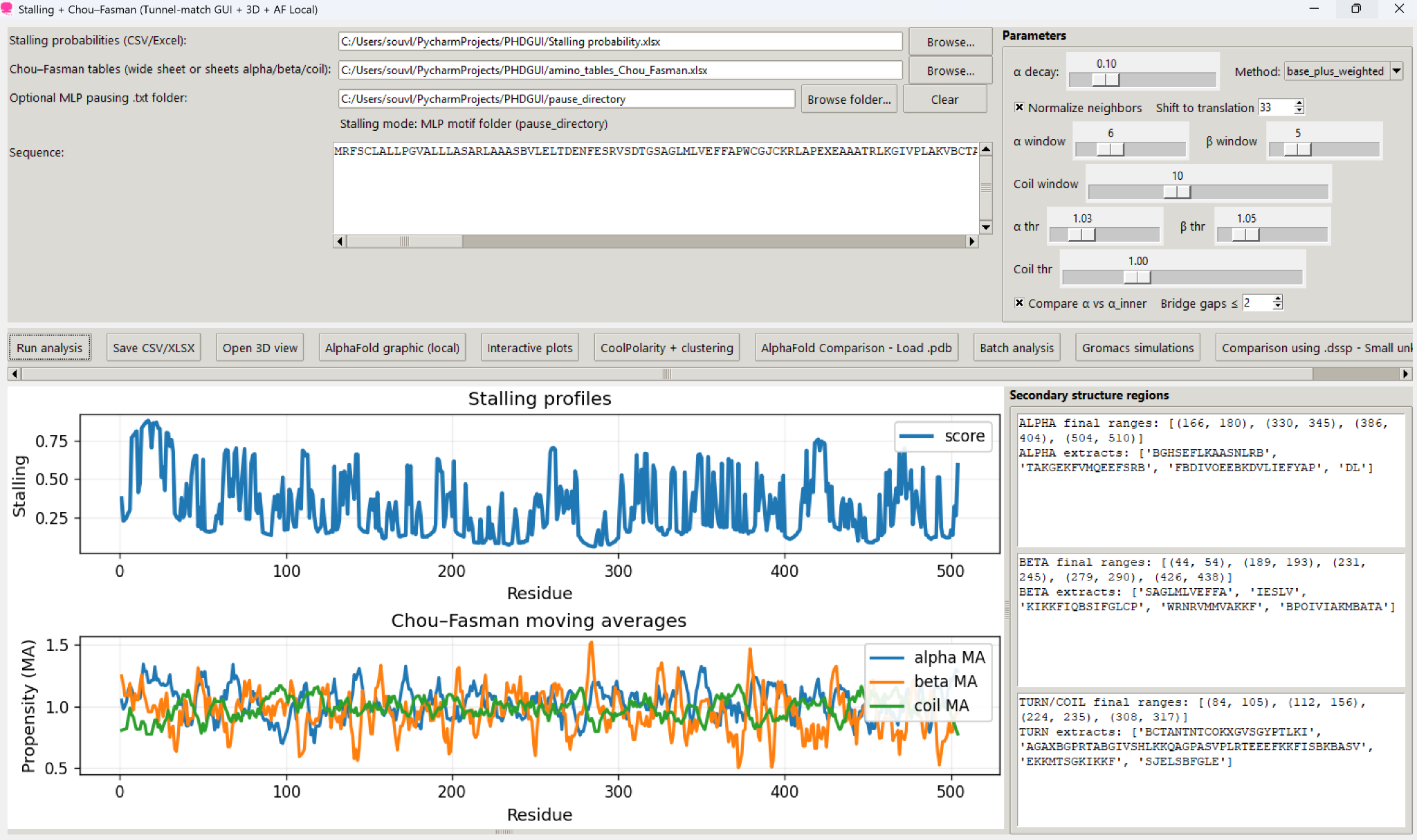Screen dimensions: 1417x840
Task: Browse folder for MLP pausing .txt files
Action: pos(848,99)
